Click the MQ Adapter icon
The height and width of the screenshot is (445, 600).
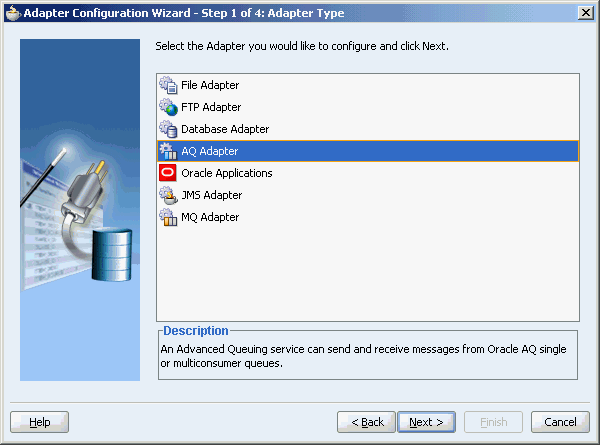click(168, 217)
